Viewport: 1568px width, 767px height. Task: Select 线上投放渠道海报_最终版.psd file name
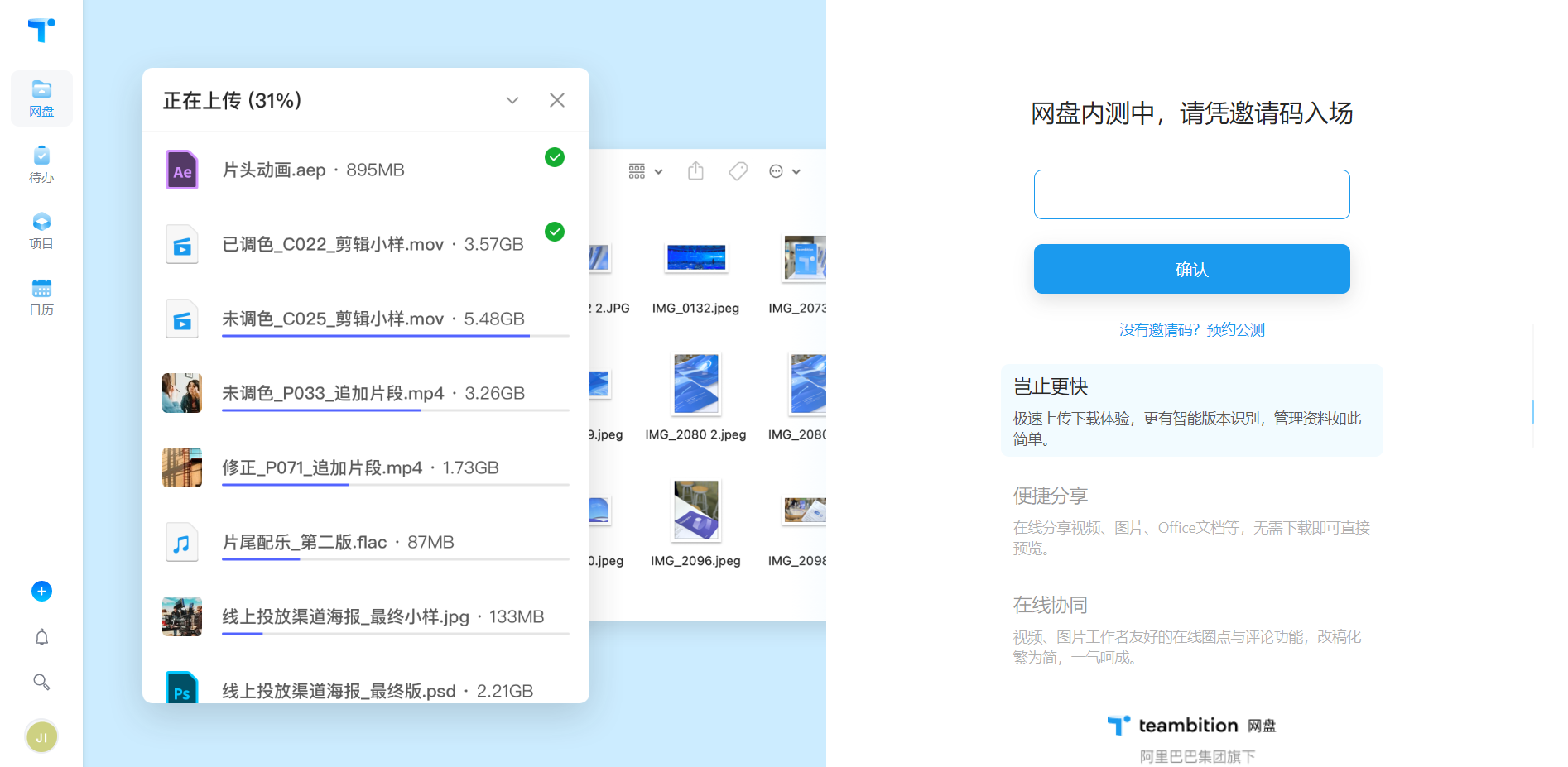coord(339,691)
